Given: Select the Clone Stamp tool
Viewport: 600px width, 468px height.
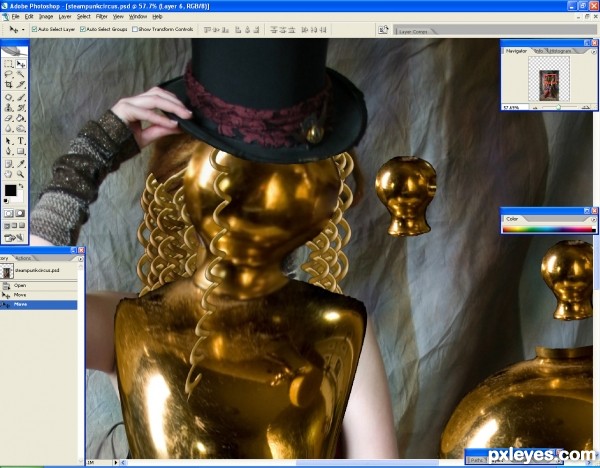Looking at the screenshot, I should pyautogui.click(x=9, y=108).
